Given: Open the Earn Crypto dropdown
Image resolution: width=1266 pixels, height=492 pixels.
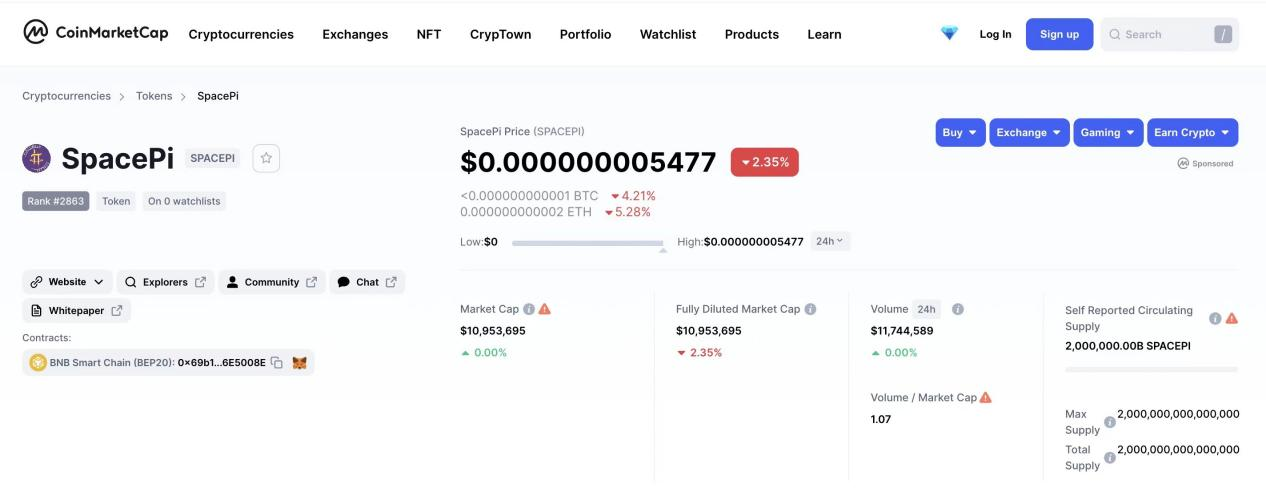Looking at the screenshot, I should 1192,132.
